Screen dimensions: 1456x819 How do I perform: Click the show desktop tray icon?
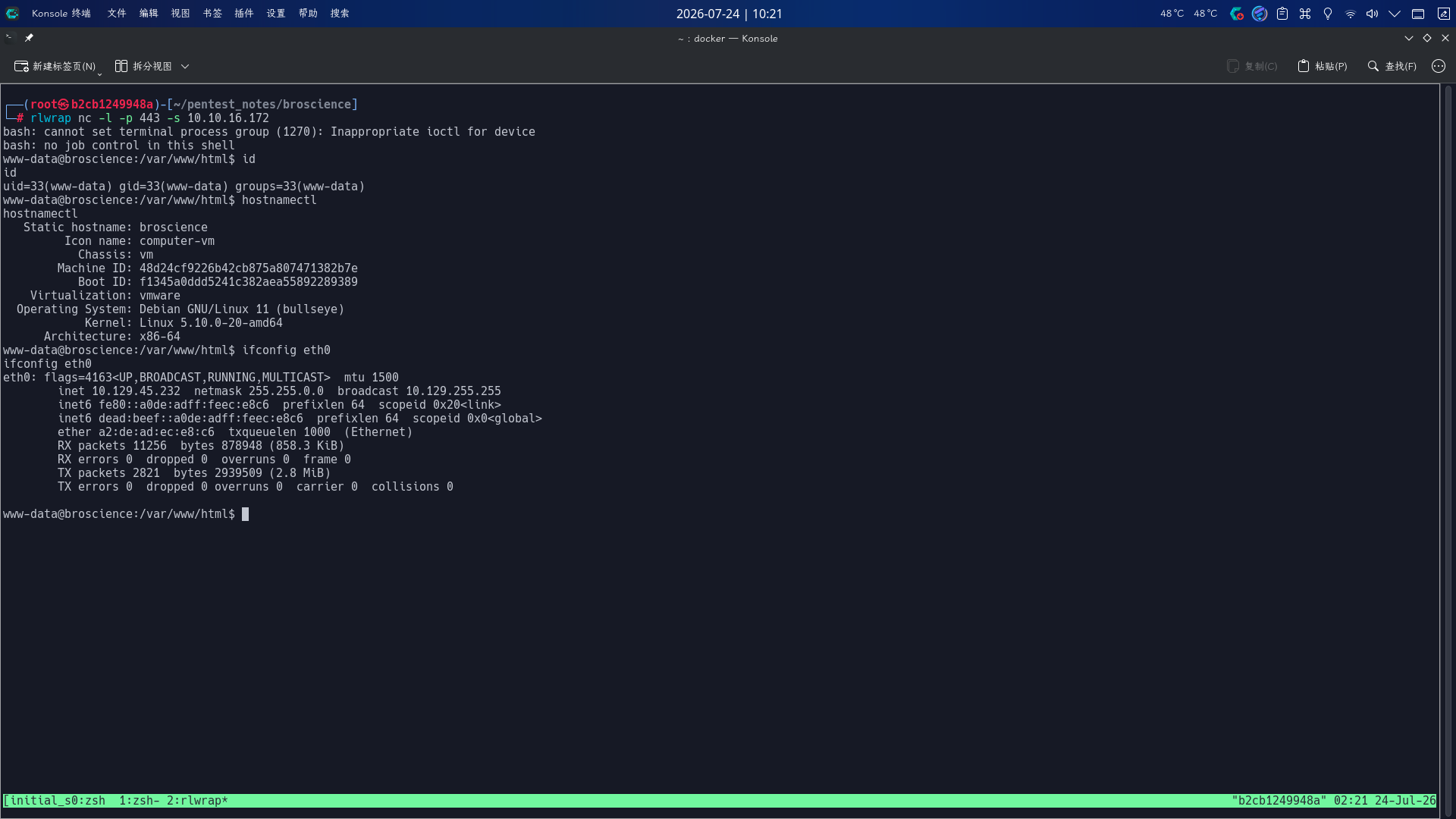tap(1418, 14)
